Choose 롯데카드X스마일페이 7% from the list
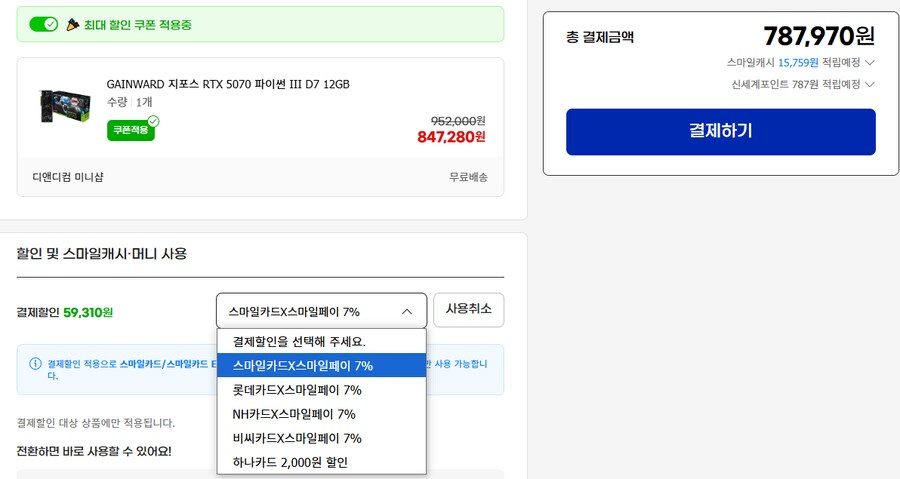Image resolution: width=900 pixels, height=479 pixels. point(321,390)
